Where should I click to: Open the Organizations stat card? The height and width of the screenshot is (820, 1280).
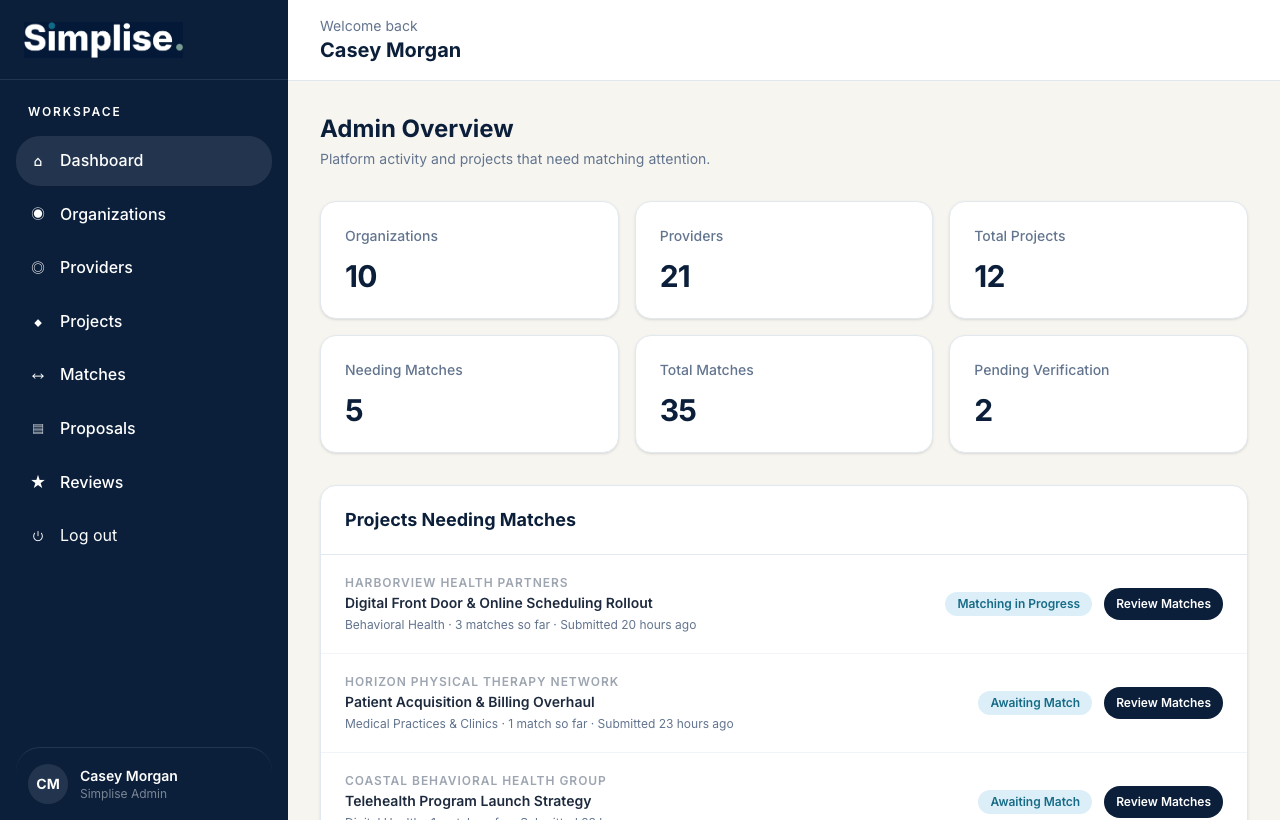tap(469, 260)
